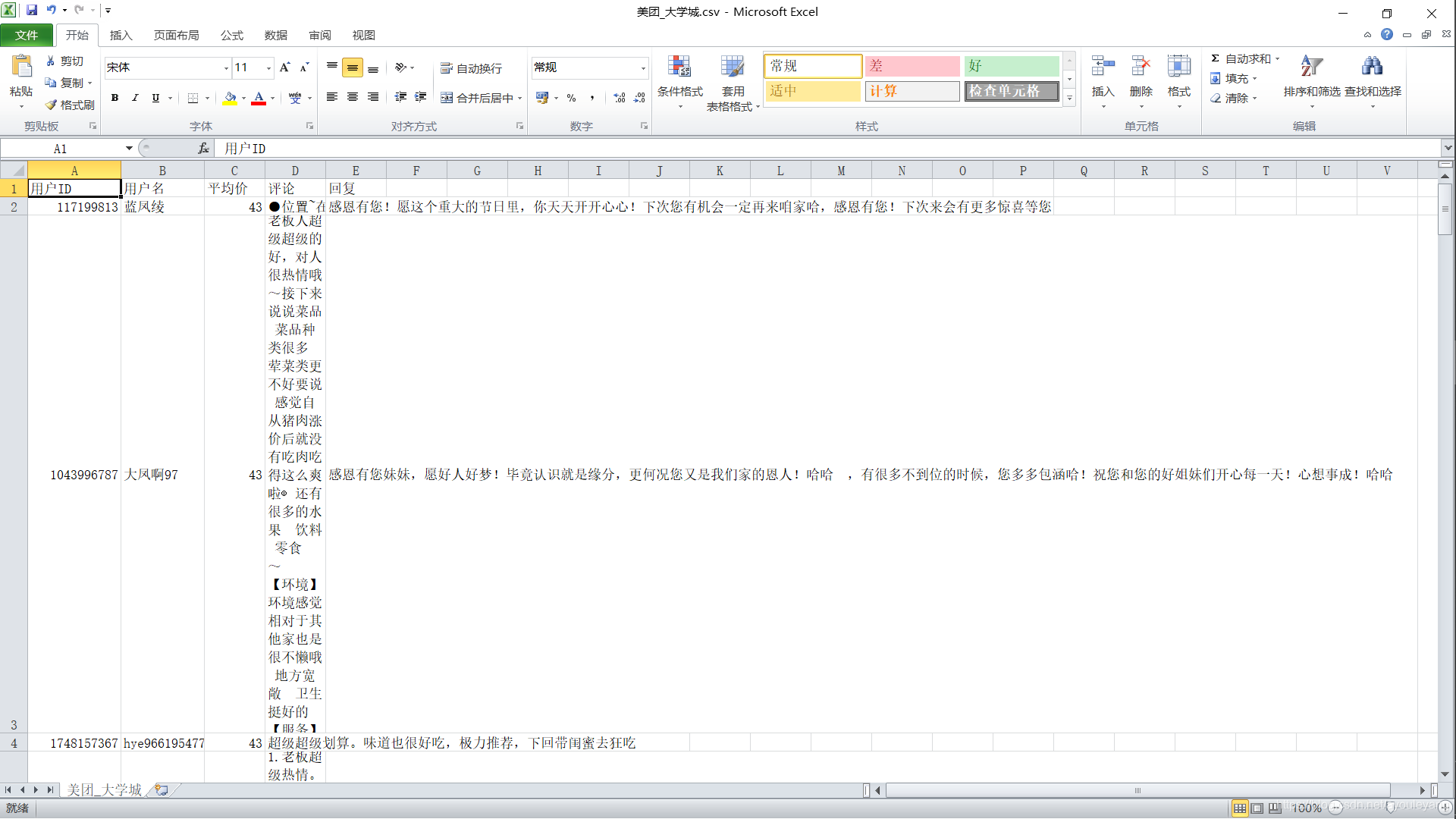Toggle bottom vertical alignment
This screenshot has width=1456, height=819.
pyautogui.click(x=373, y=67)
